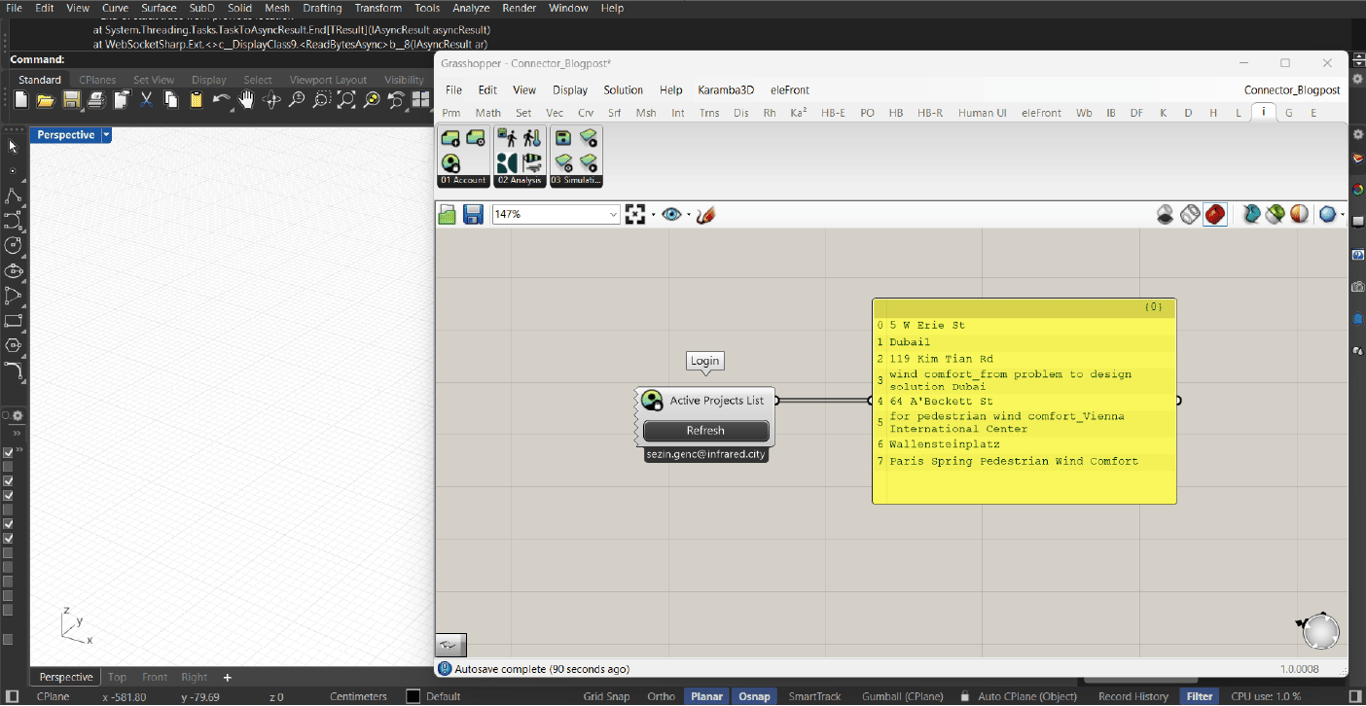Viewport: 1366px width, 706px height.
Task: Expand the preview eye options arrow
Action: click(689, 214)
